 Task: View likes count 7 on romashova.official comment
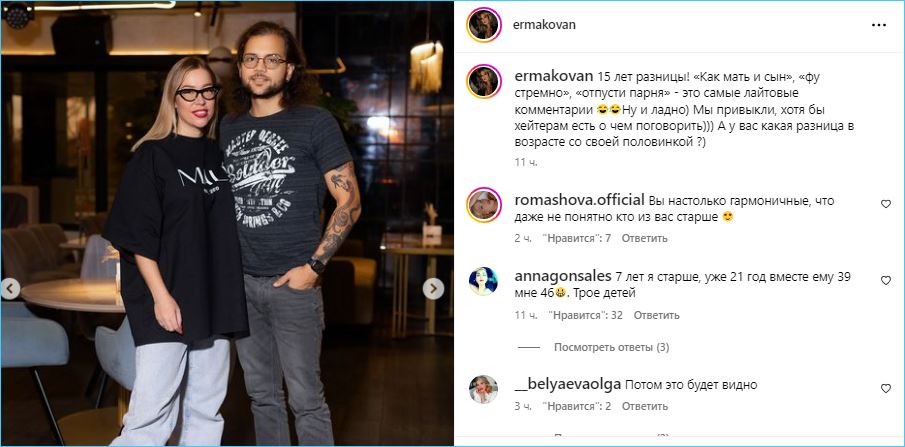[577, 238]
